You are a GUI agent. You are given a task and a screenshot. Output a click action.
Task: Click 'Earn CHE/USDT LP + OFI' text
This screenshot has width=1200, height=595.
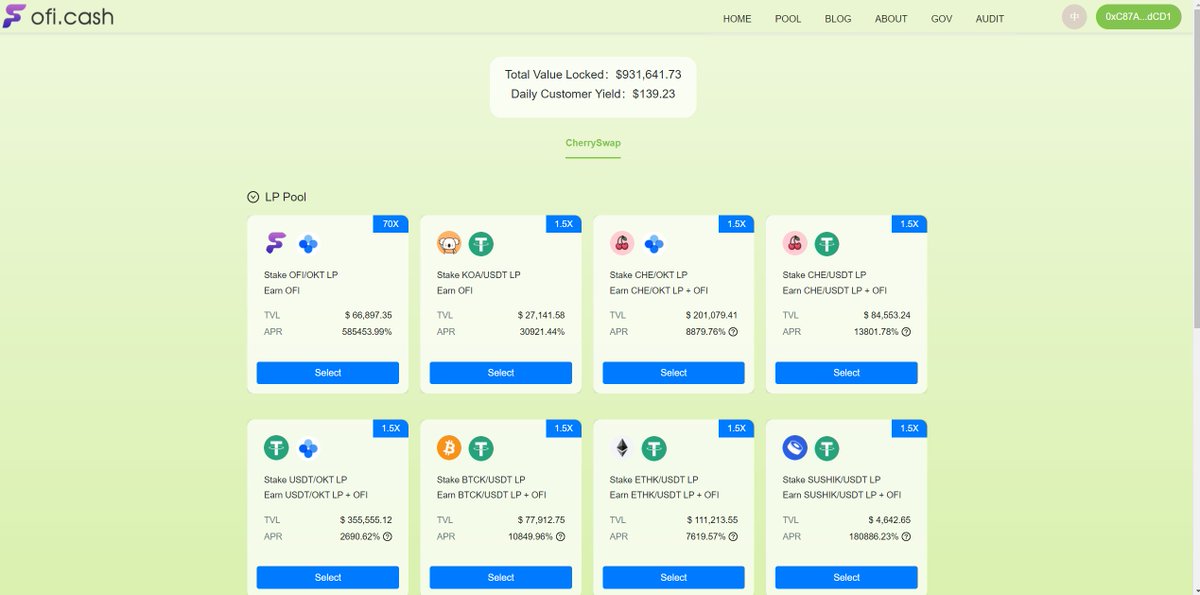click(835, 291)
